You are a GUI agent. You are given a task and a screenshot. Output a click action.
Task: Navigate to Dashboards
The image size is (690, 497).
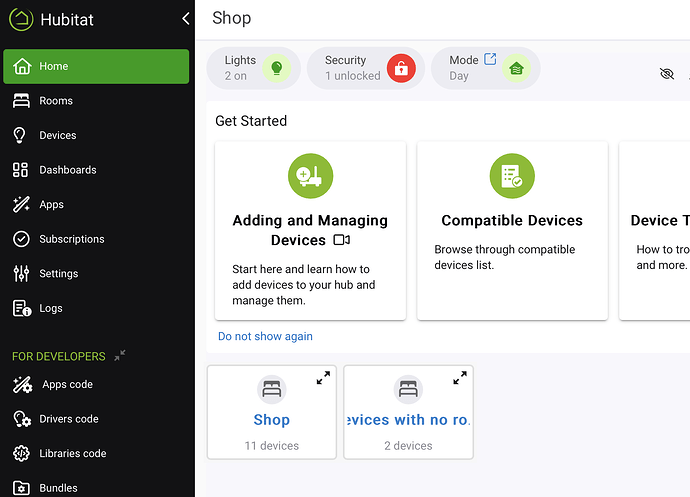(96, 170)
